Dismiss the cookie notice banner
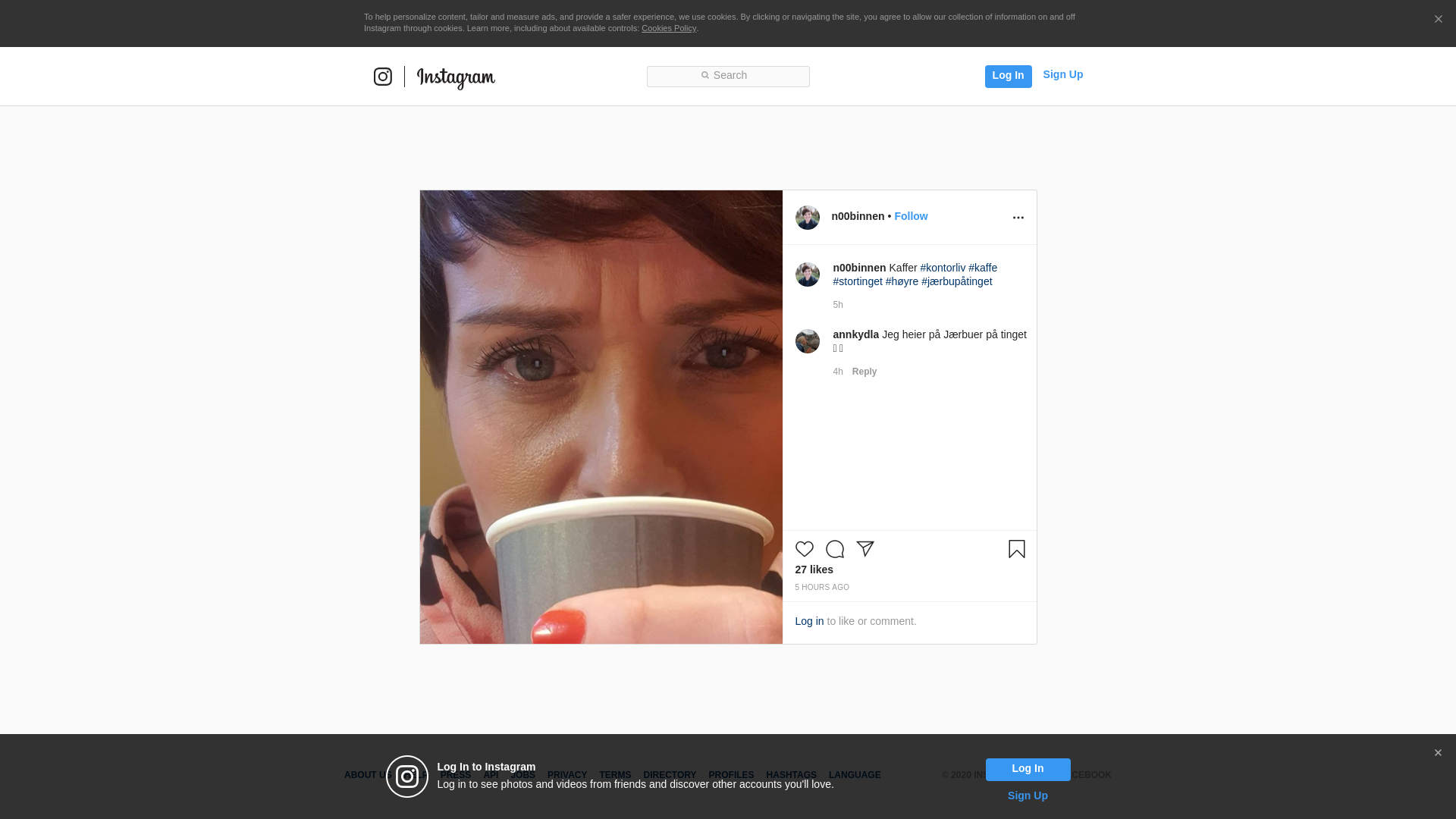The height and width of the screenshot is (819, 1456). [x=1438, y=20]
